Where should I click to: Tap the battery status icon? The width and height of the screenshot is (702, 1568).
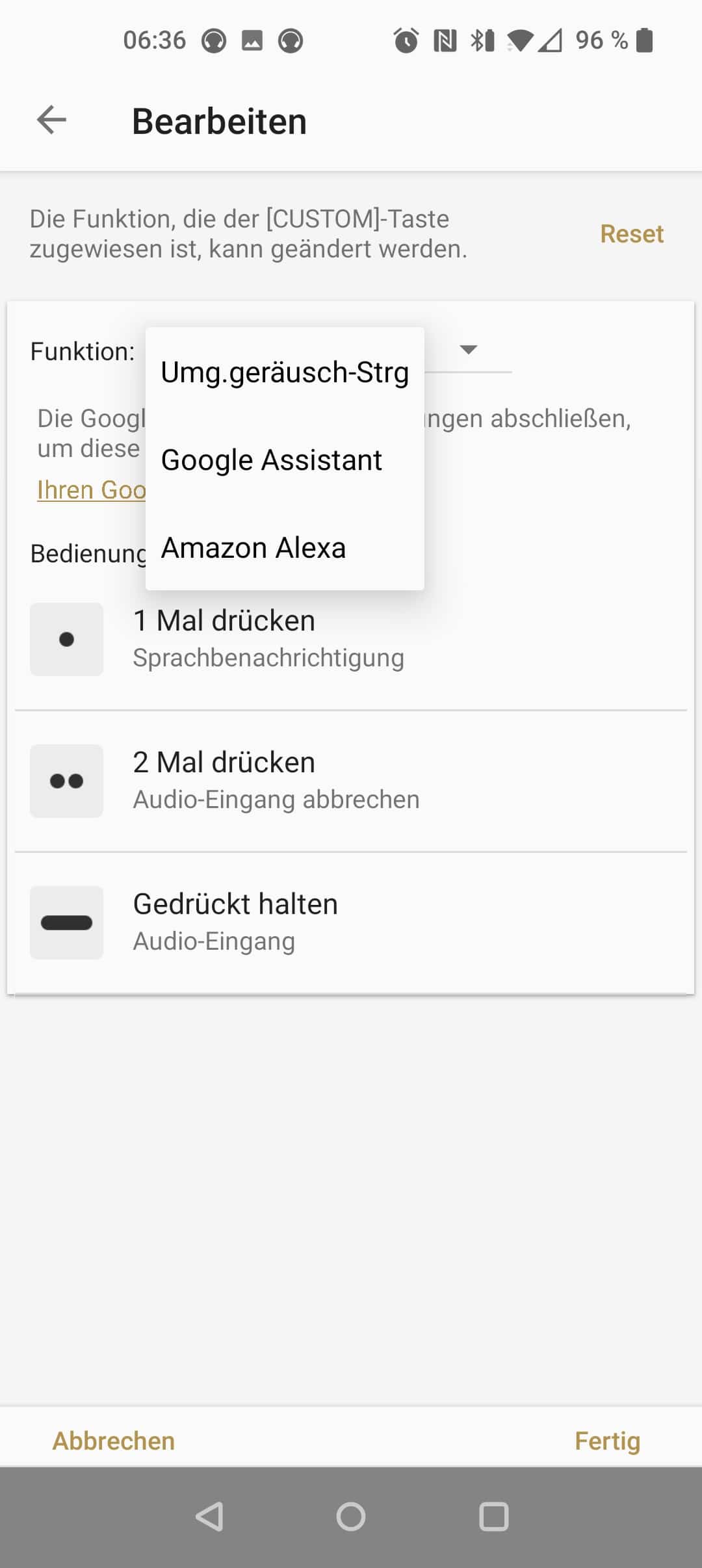coord(644,40)
